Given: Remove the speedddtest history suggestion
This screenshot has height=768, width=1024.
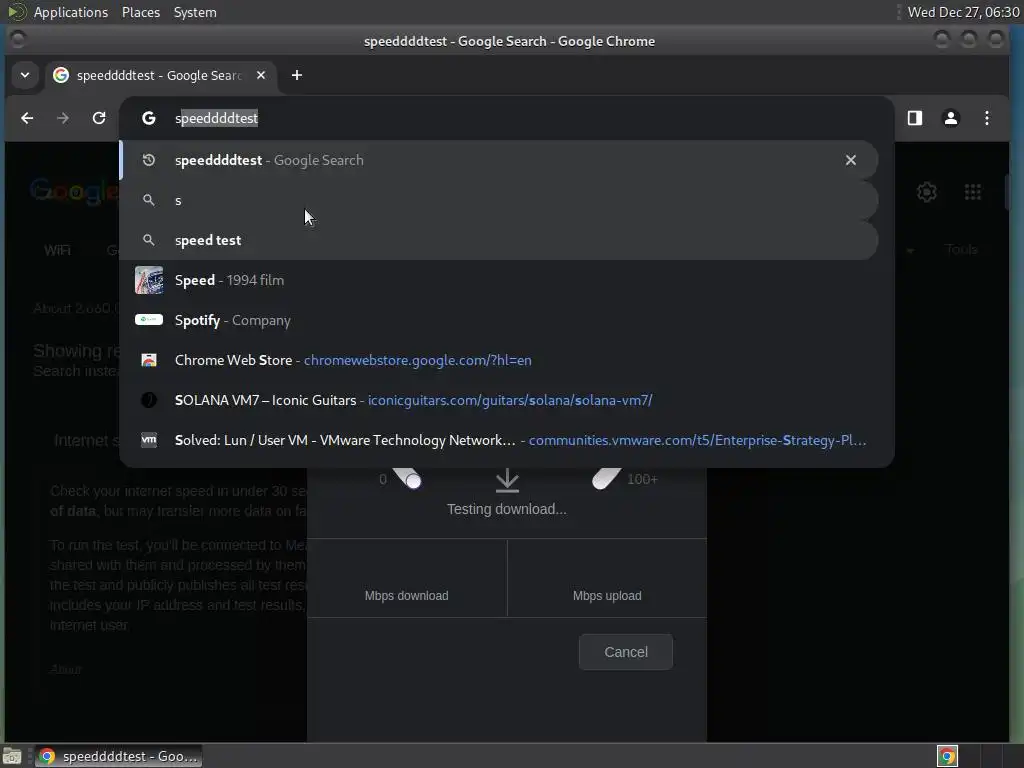Looking at the screenshot, I should pyautogui.click(x=850, y=160).
